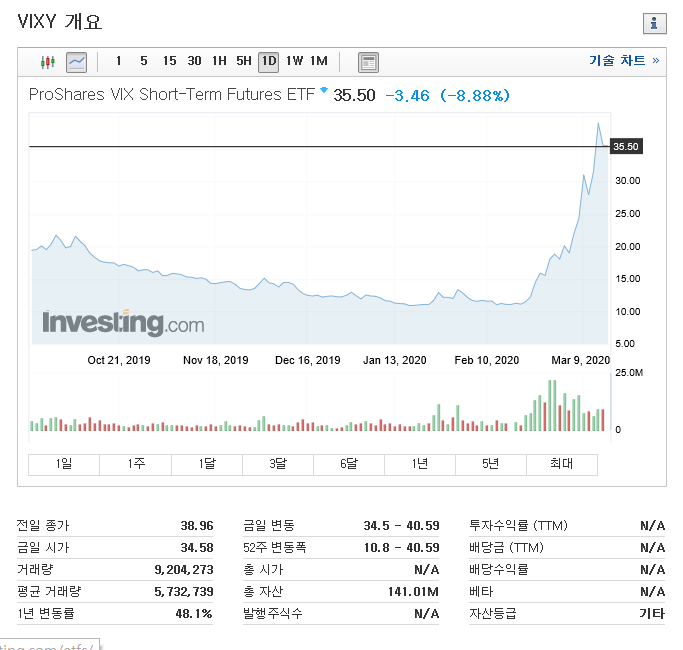Click the 전일 종가 value 38.96
The width and height of the screenshot is (683, 650).
(x=197, y=526)
